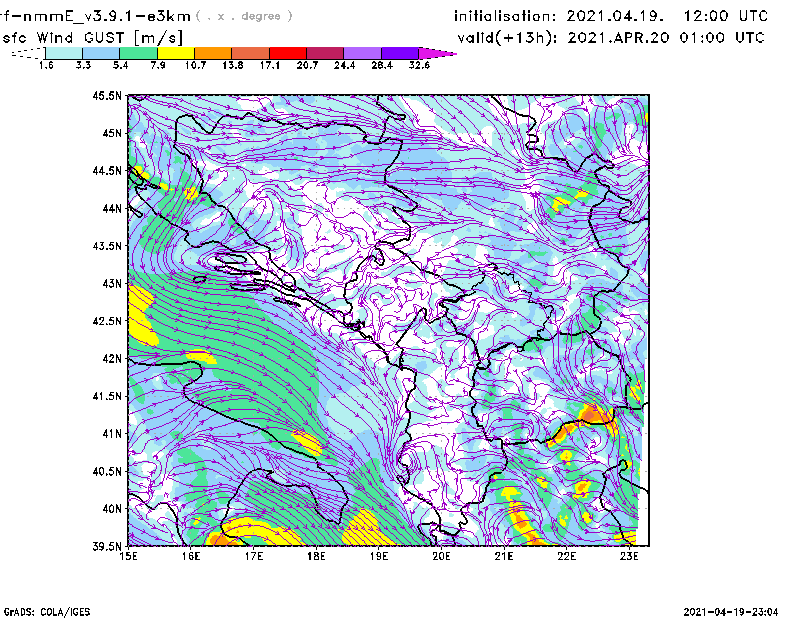Click the yellow 7.9–10.7 legend swatch
The height and width of the screenshot is (618, 800).
[176, 53]
